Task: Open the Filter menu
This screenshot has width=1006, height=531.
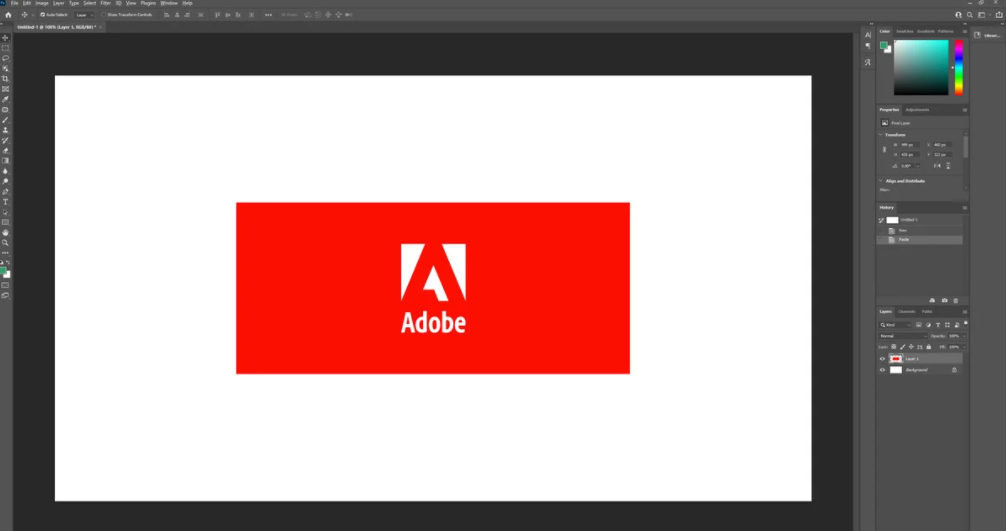Action: (105, 3)
